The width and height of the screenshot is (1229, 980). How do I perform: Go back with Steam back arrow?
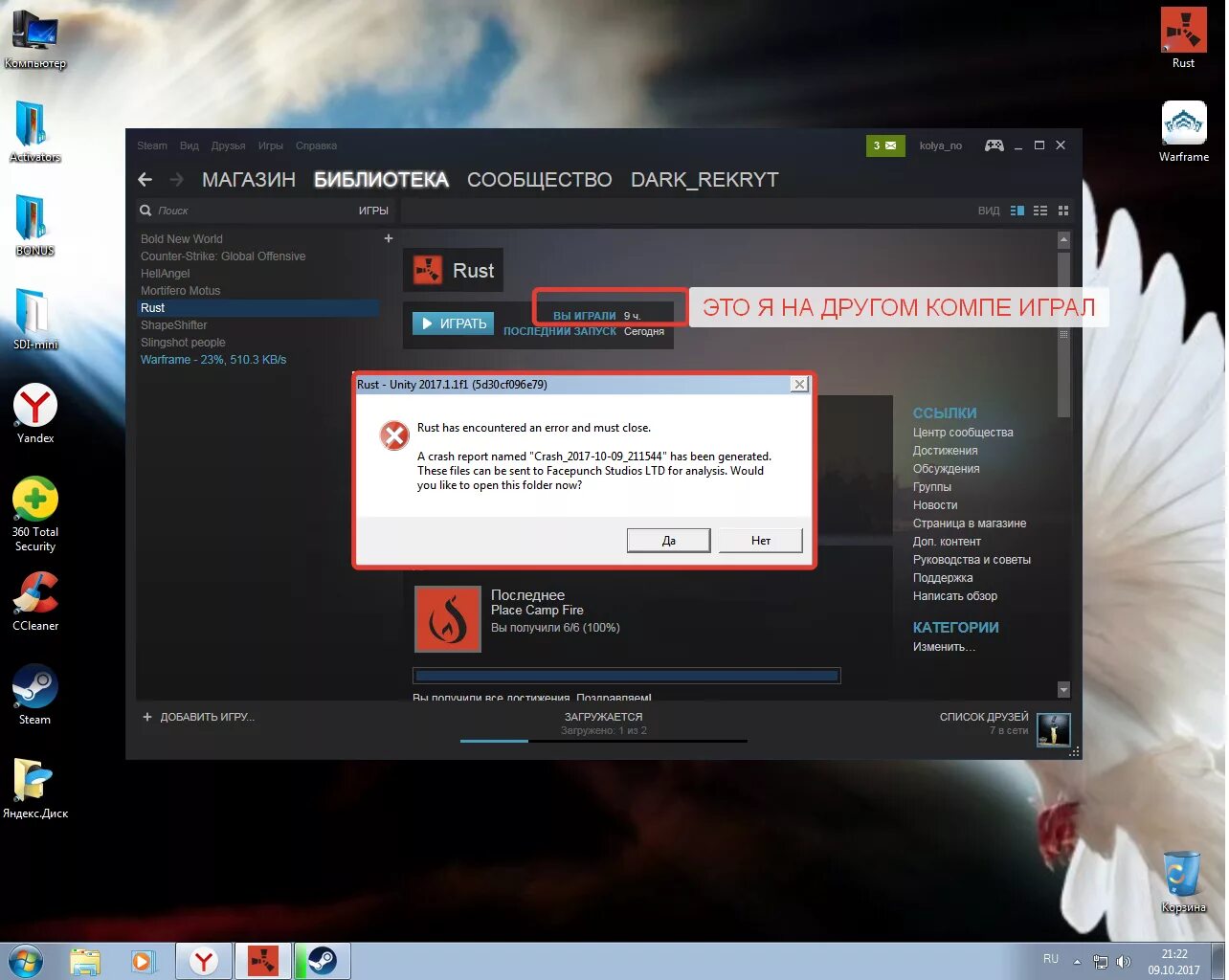pos(145,180)
